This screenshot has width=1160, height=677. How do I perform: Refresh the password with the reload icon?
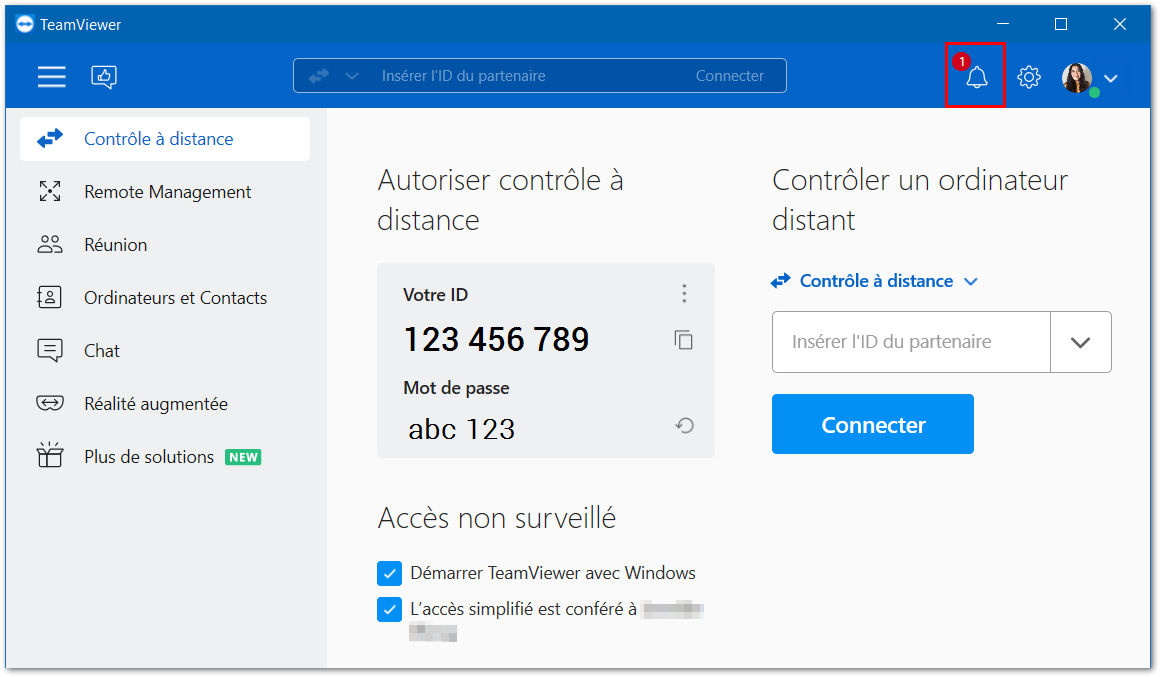pyautogui.click(x=684, y=425)
